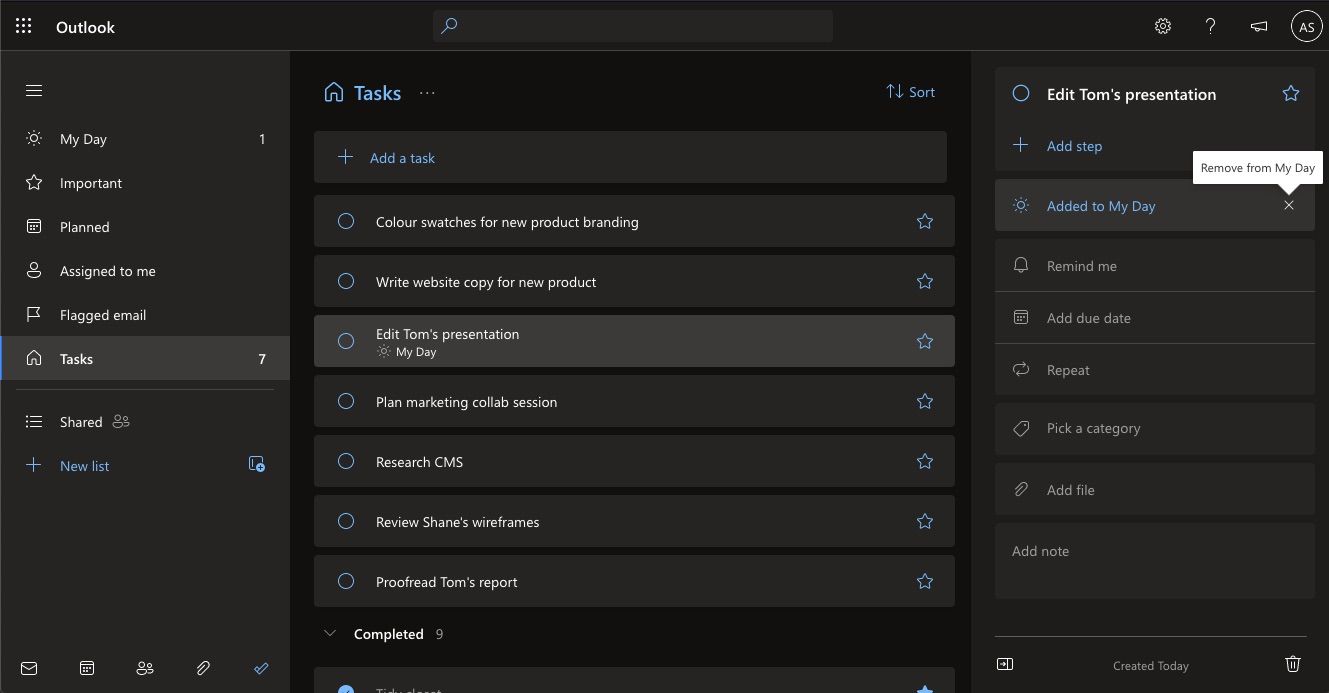The width and height of the screenshot is (1329, 693).
Task: Collapse the Completed section chevron
Action: tap(330, 633)
